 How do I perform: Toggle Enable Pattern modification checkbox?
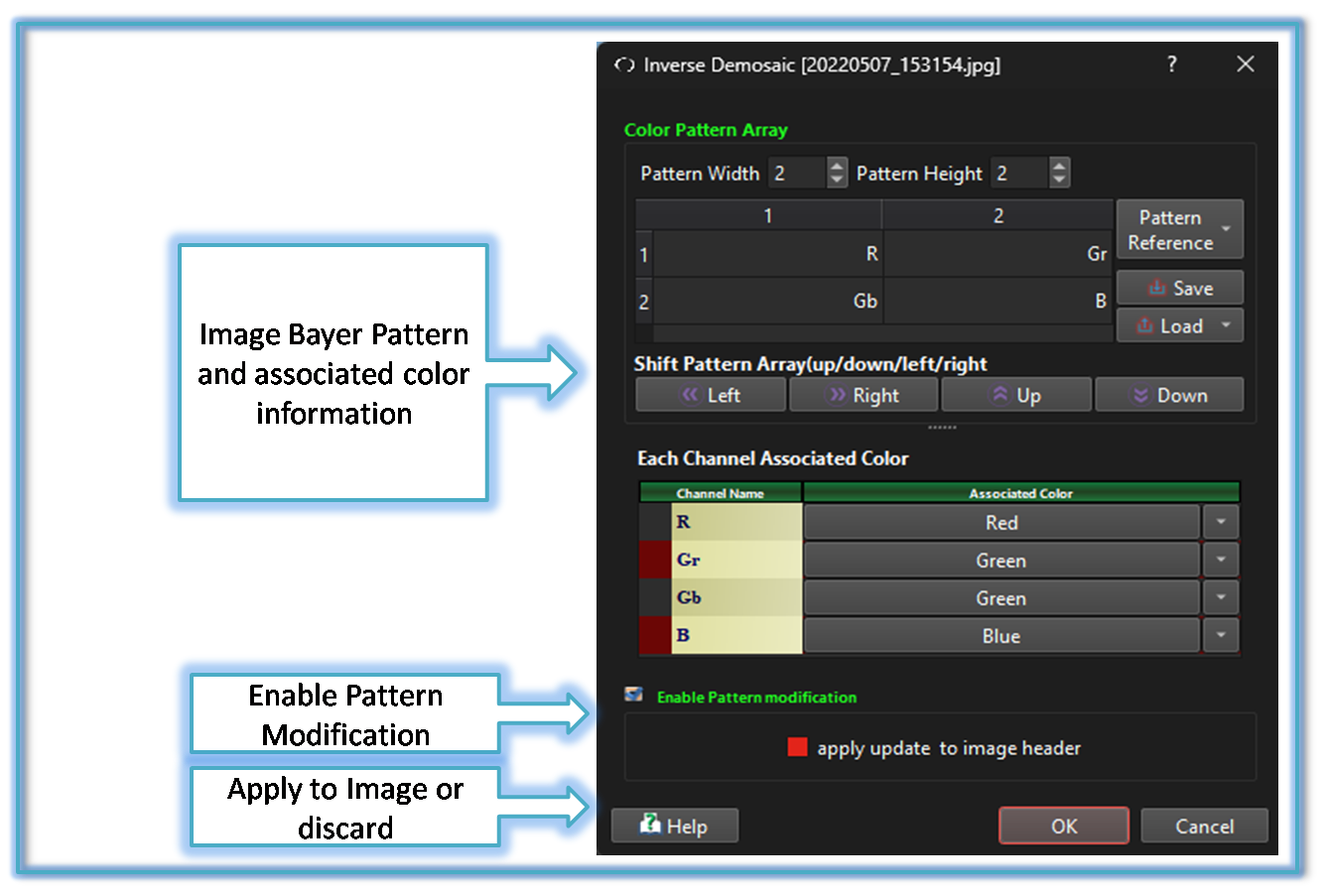click(x=633, y=696)
